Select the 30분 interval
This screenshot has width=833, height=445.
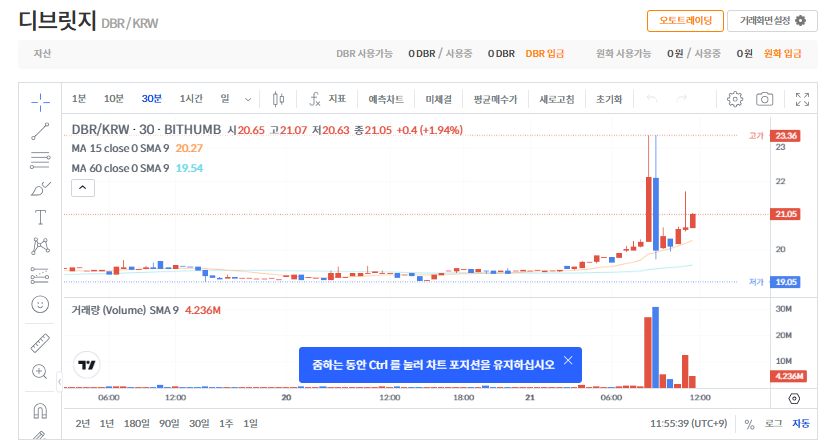click(x=151, y=99)
